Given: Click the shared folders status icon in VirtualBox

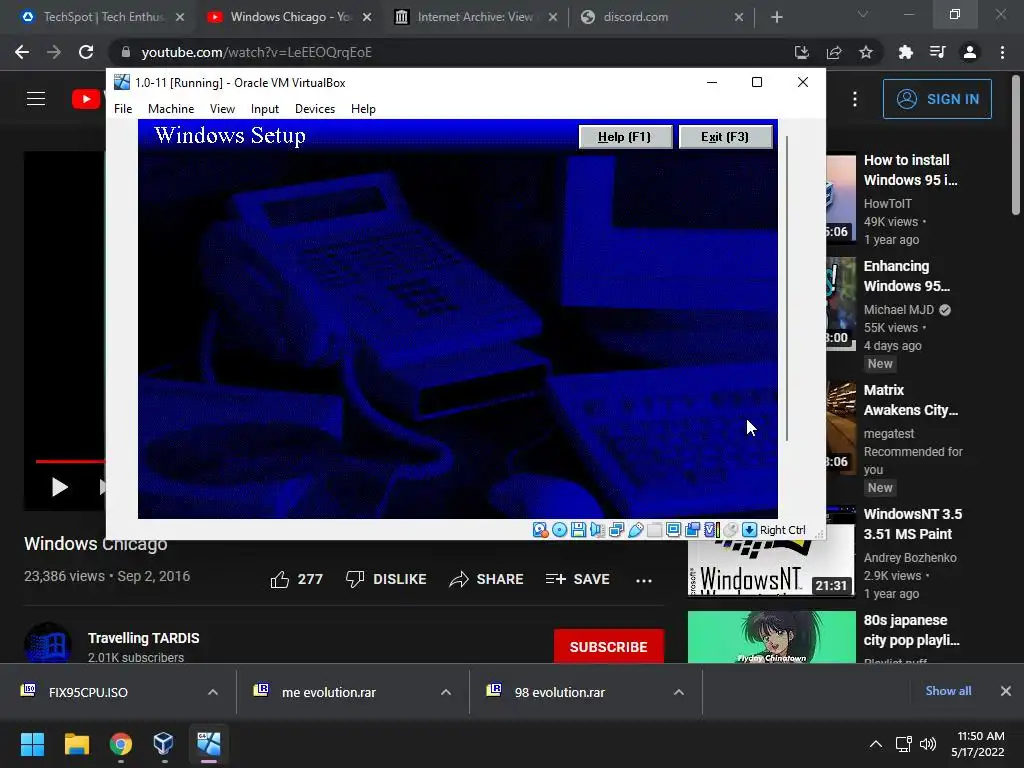Looking at the screenshot, I should 654,530.
